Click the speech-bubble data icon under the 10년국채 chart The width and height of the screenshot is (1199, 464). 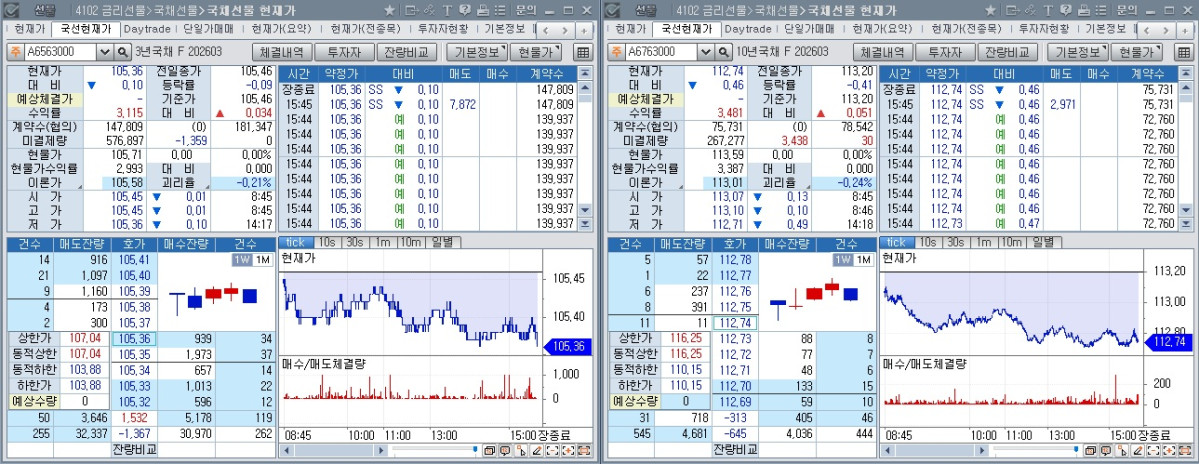(x=1106, y=451)
